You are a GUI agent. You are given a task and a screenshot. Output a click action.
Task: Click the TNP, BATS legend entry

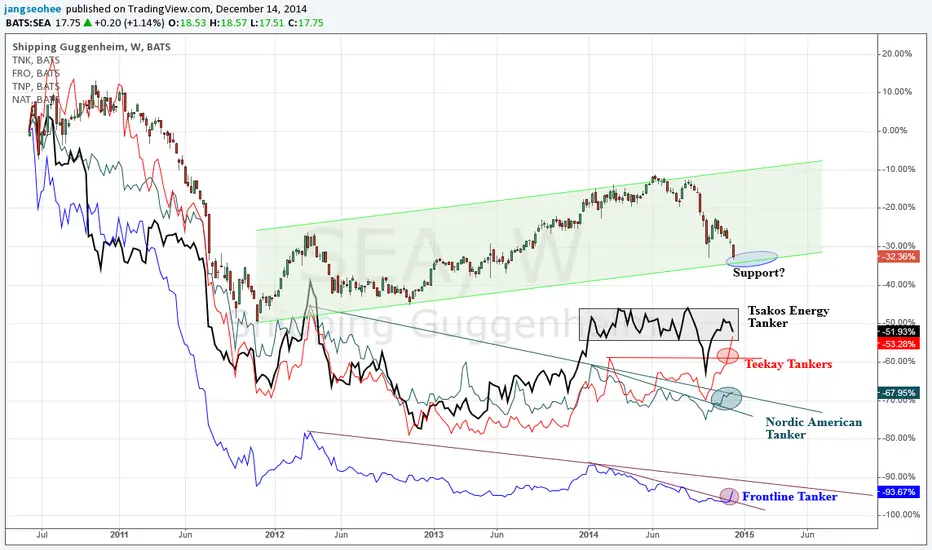tap(36, 86)
